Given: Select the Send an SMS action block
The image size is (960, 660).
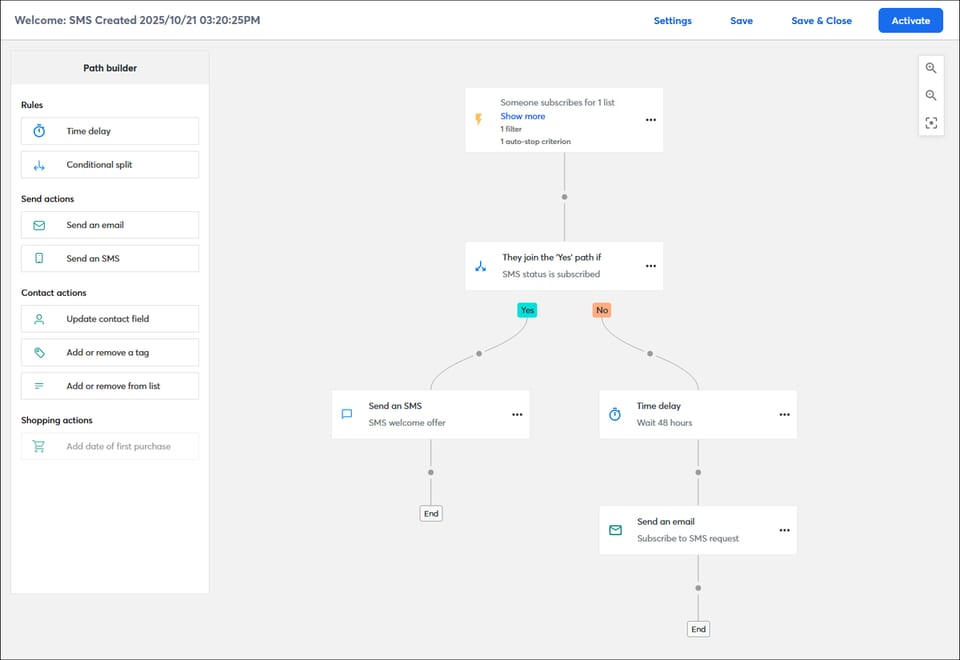Looking at the screenshot, I should pos(110,258).
